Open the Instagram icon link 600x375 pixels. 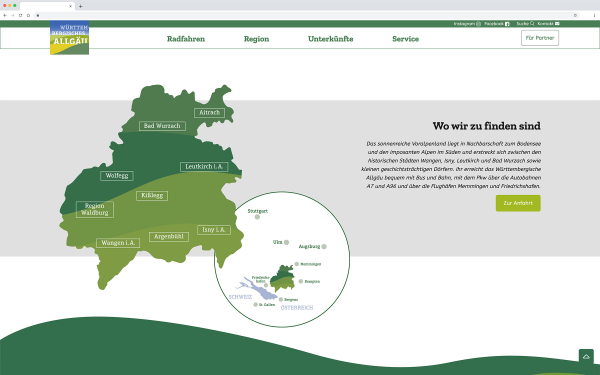[478, 24]
